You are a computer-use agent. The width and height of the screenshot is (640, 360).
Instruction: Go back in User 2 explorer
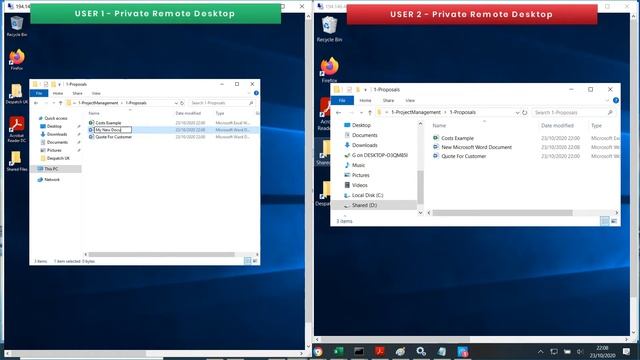tap(338, 112)
